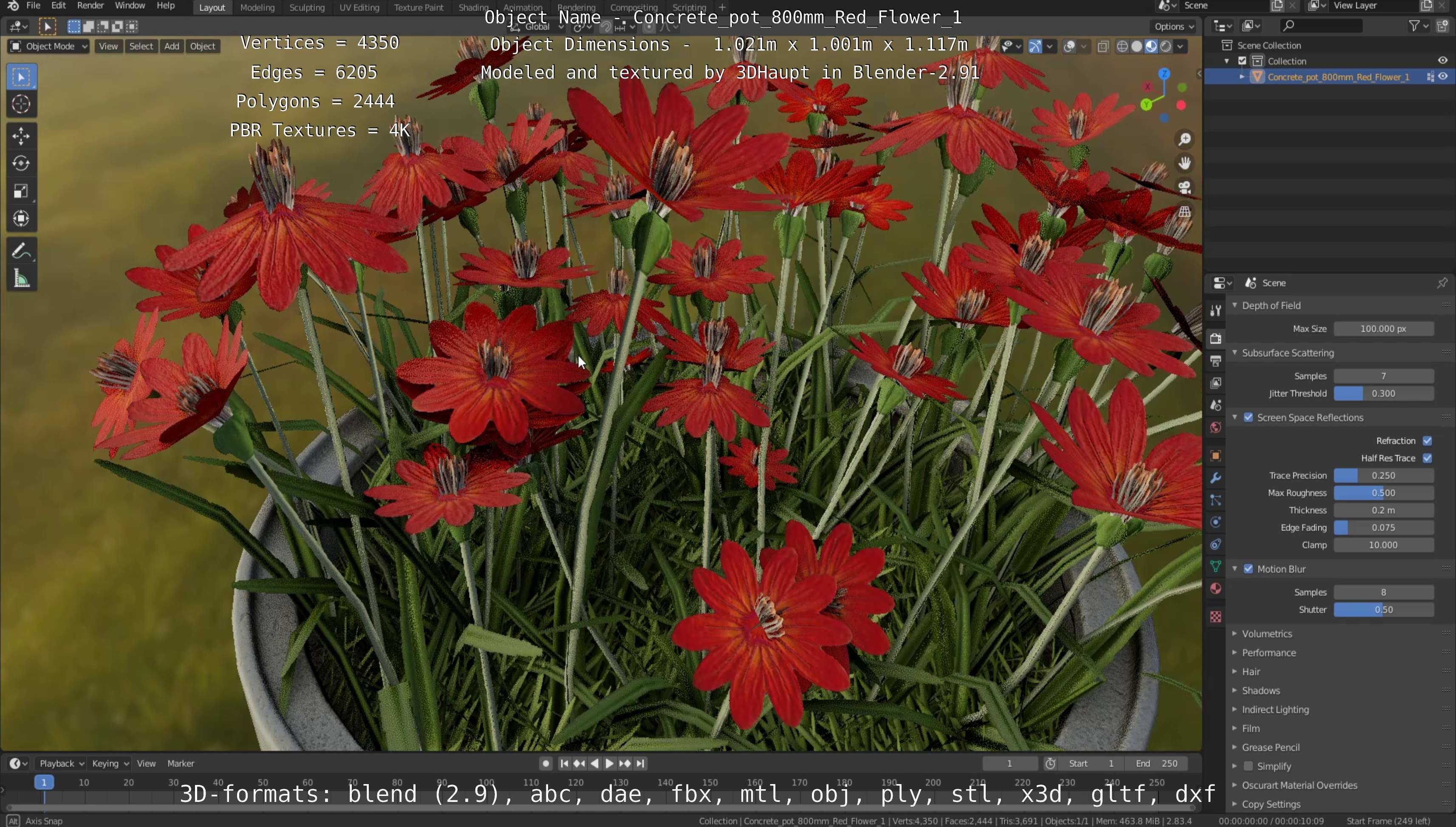Disable the Motion Blur checkbox
The image size is (1456, 827).
(1248, 569)
